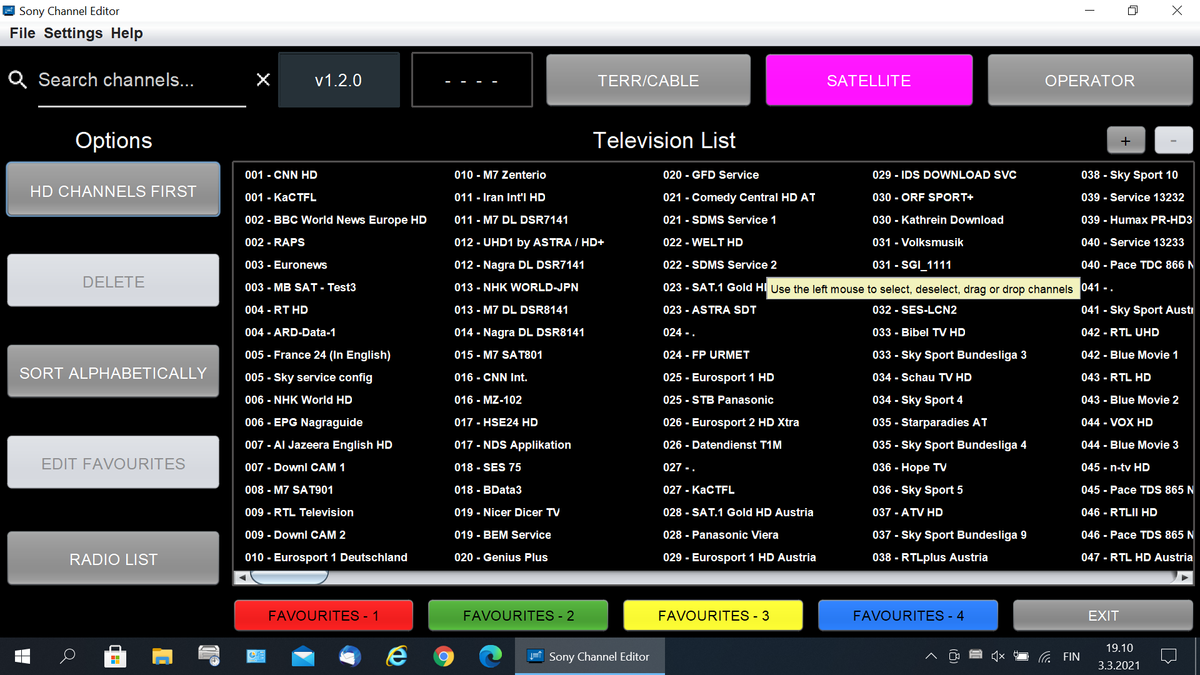Open the Settings menu
Viewport: 1200px width, 675px height.
point(73,33)
